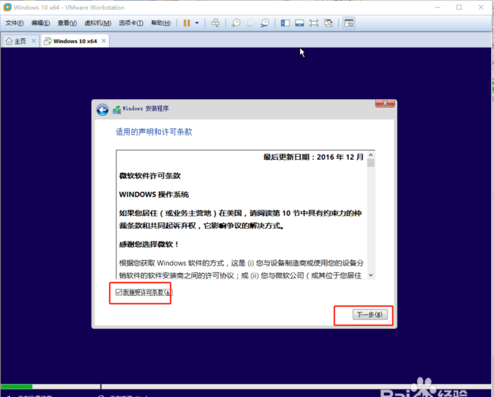The image size is (494, 397).
Task: Maximize the VMware Workstation window
Action: pos(459,7)
